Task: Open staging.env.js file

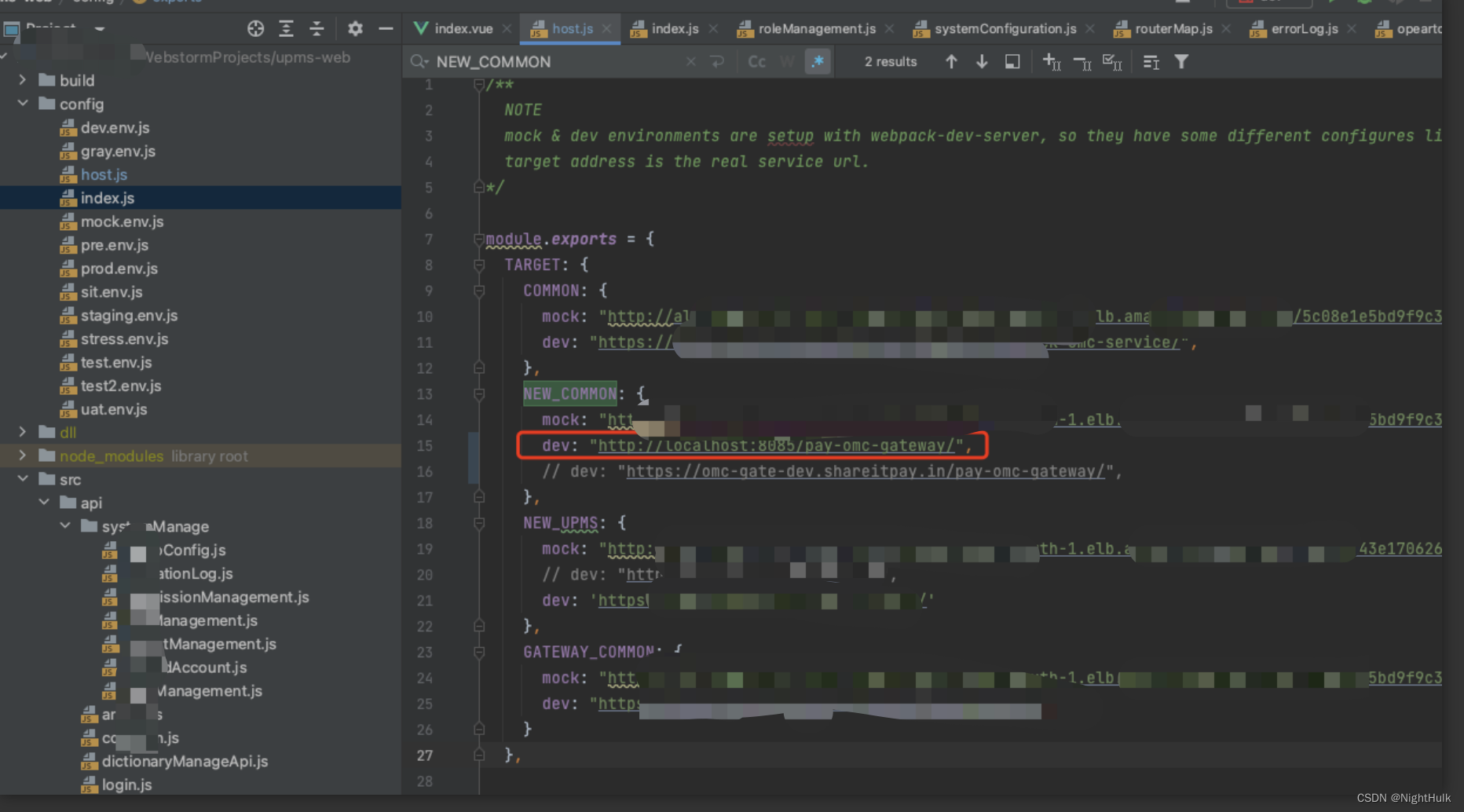Action: (129, 316)
